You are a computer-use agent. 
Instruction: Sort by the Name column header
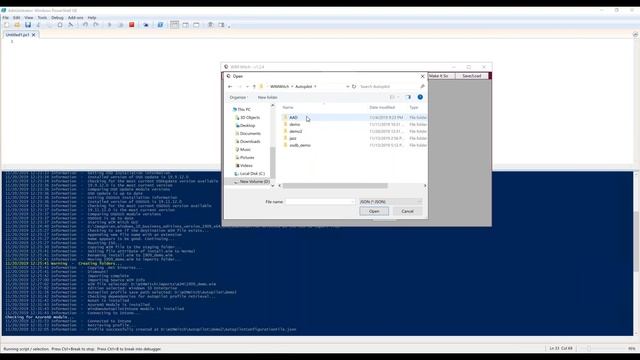pyautogui.click(x=288, y=107)
